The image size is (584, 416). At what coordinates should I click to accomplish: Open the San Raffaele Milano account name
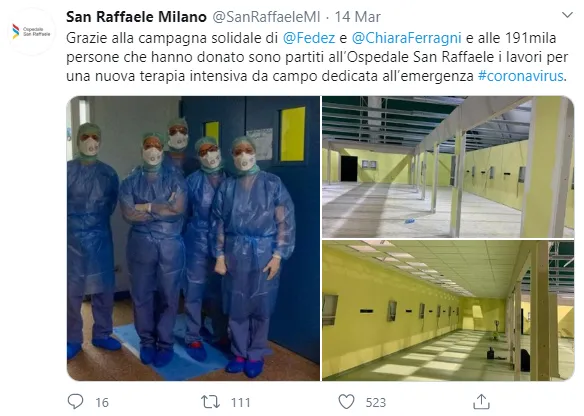click(x=136, y=17)
